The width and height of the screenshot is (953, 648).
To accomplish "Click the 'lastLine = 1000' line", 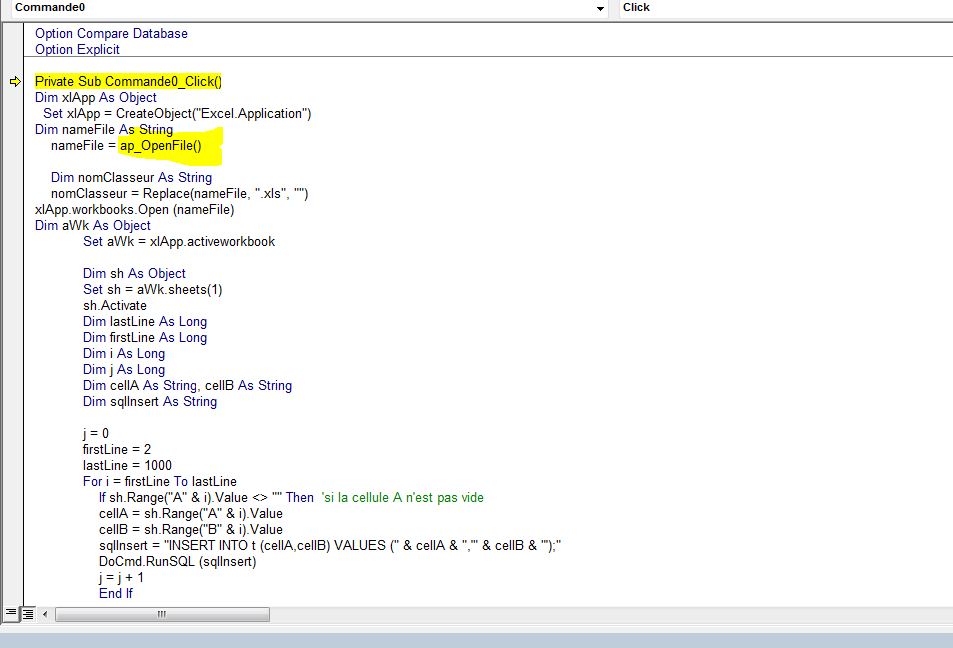I will click(x=127, y=466).
